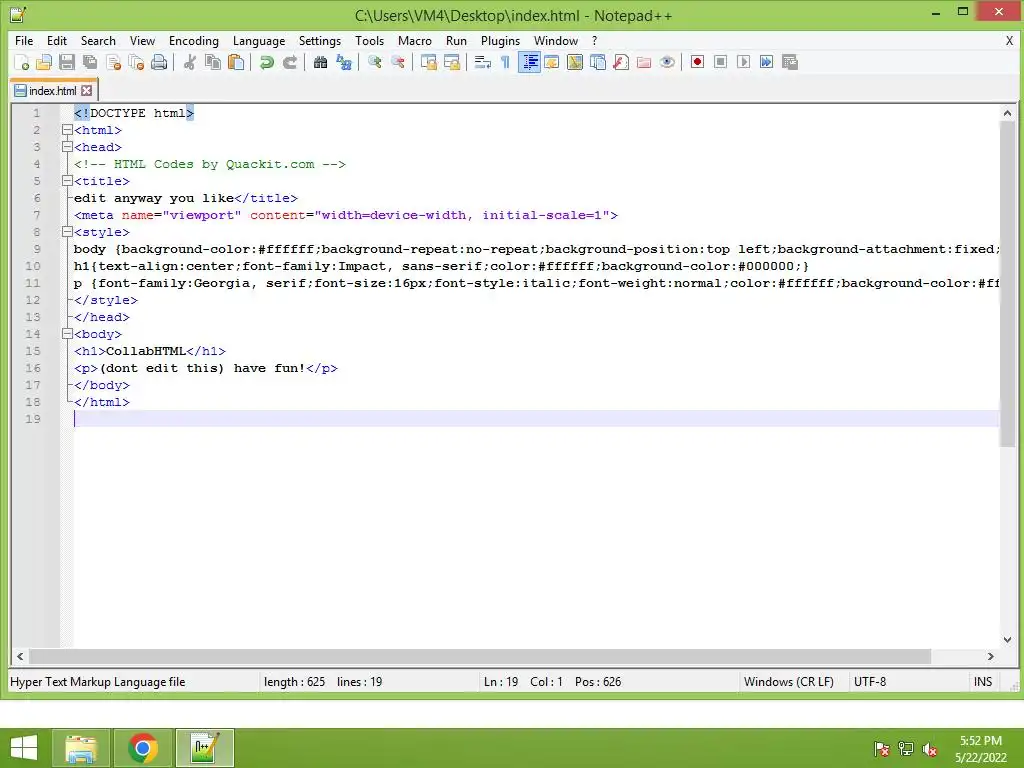The height and width of the screenshot is (768, 1024).
Task: Toggle file monitoring eye icon
Action: 667,62
